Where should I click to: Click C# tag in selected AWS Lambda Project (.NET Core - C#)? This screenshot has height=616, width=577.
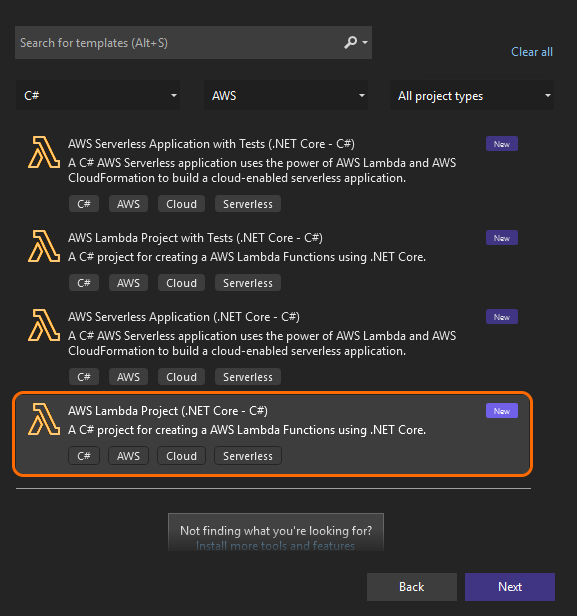84,456
